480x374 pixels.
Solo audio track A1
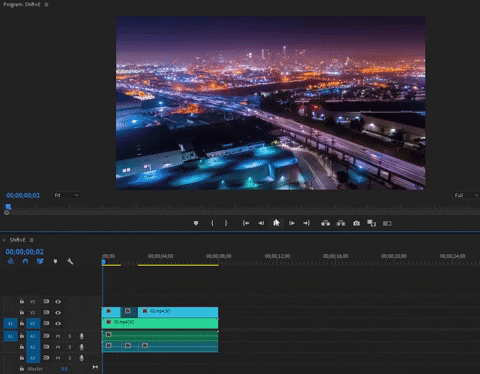click(x=70, y=336)
